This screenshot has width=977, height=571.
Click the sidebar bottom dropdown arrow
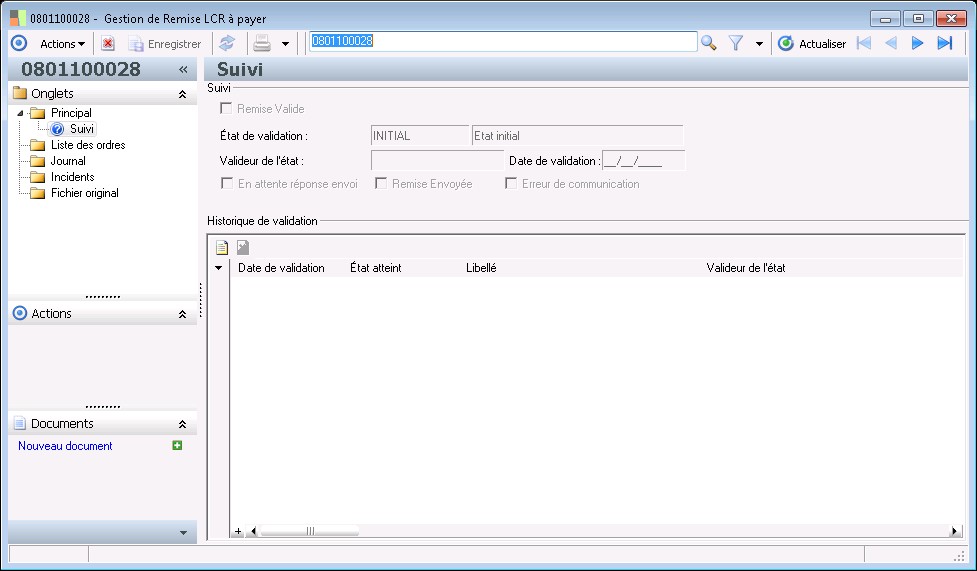tap(183, 533)
